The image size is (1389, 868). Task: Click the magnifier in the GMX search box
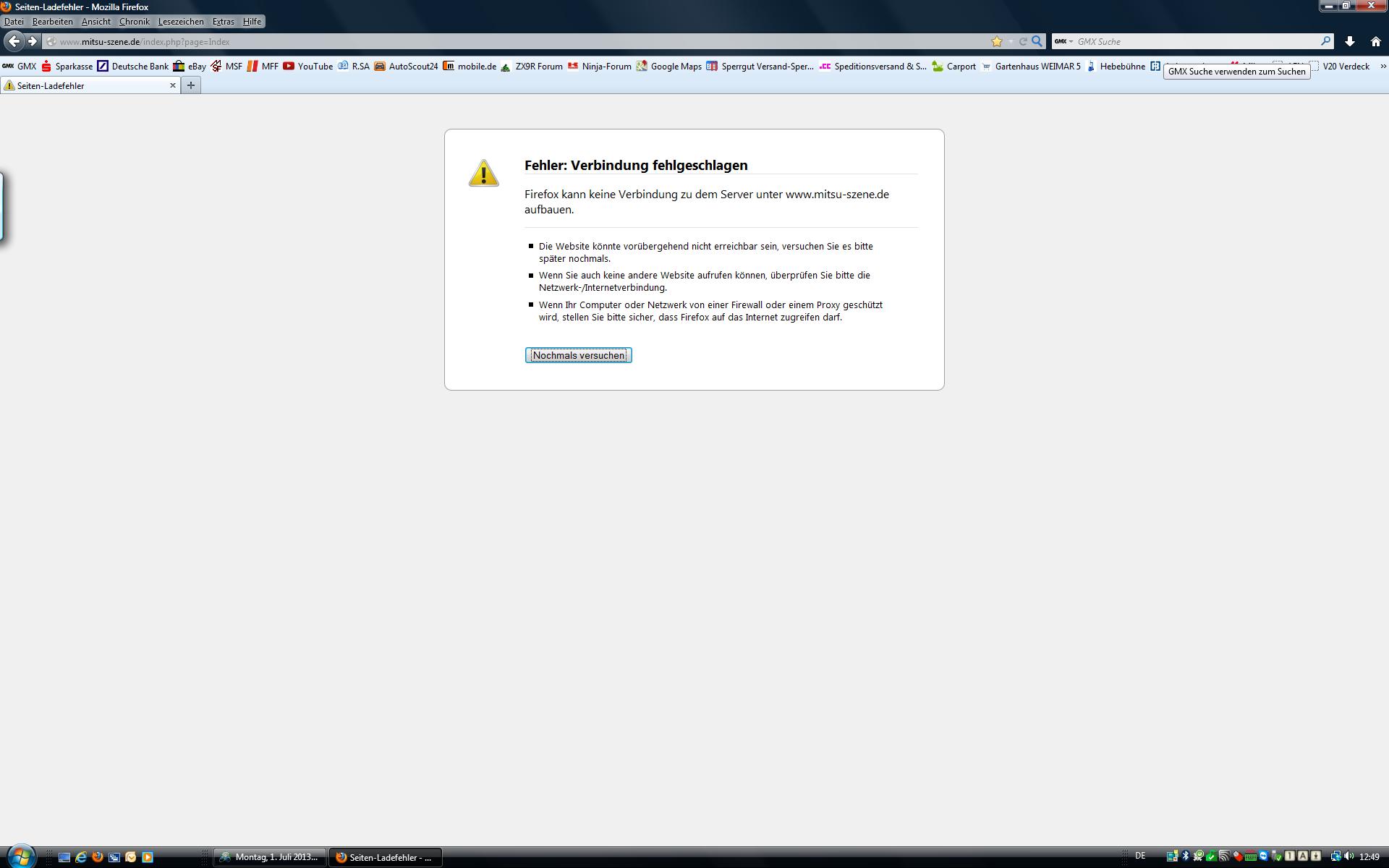(x=1325, y=41)
